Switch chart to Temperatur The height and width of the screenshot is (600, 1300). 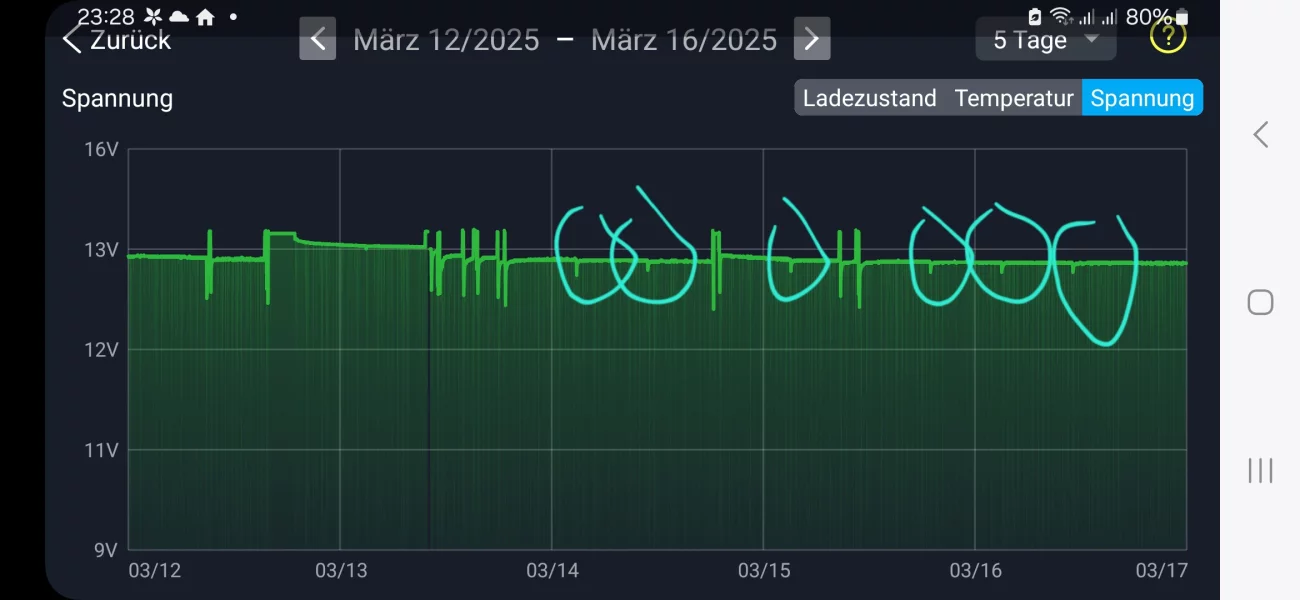[x=1013, y=98]
